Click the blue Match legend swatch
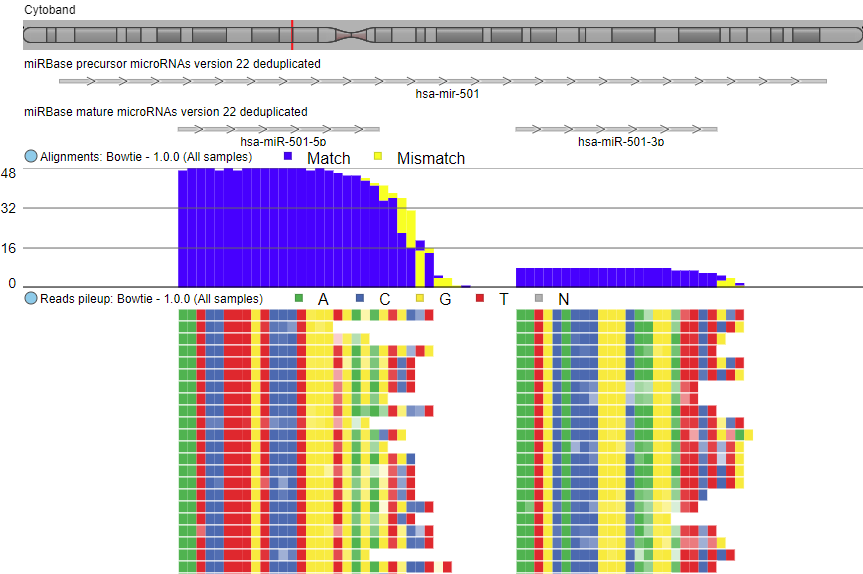 (287, 156)
